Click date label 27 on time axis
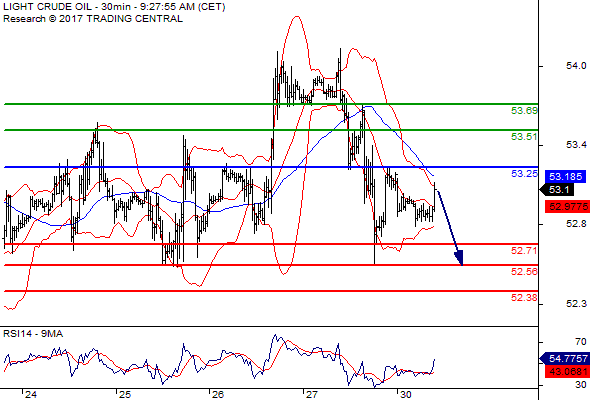This screenshot has width=590, height=400. tap(312, 395)
